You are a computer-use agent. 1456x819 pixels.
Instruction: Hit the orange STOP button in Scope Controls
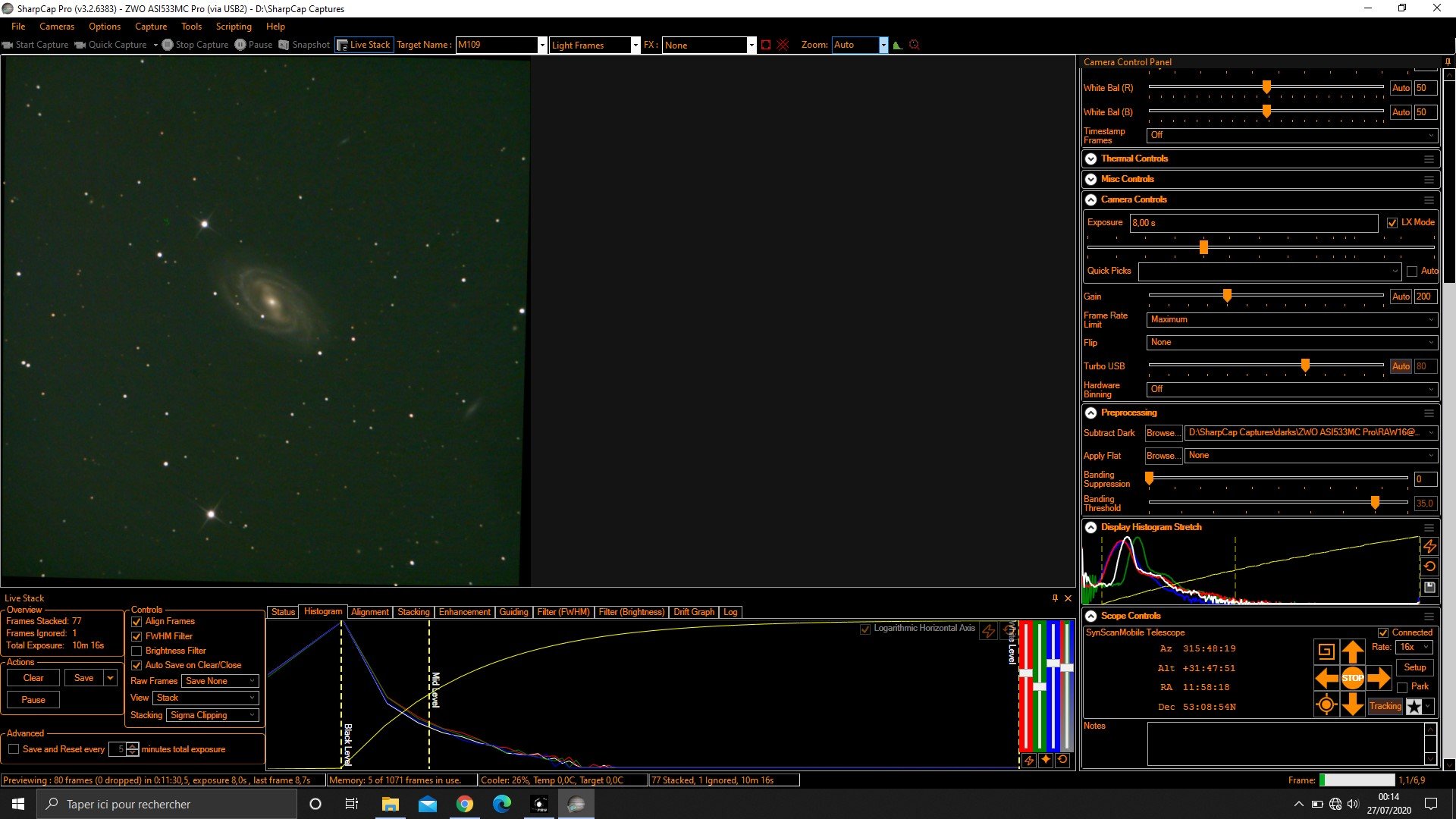1353,678
